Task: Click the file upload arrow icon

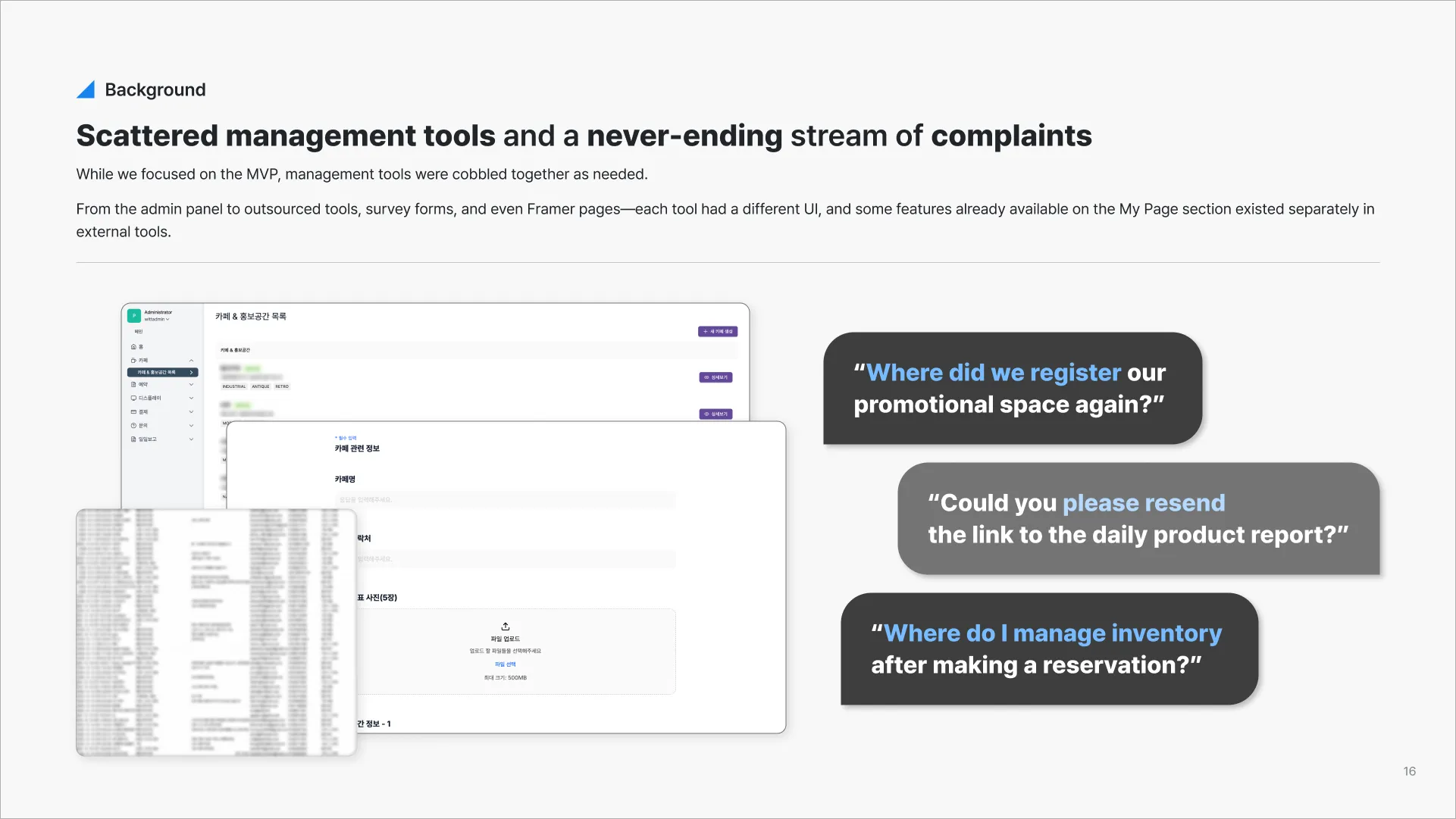Action: (x=506, y=627)
